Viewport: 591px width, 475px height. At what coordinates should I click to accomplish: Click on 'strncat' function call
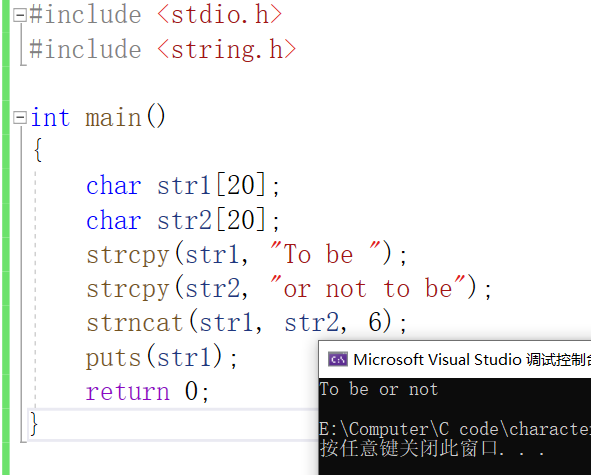(x=135, y=323)
